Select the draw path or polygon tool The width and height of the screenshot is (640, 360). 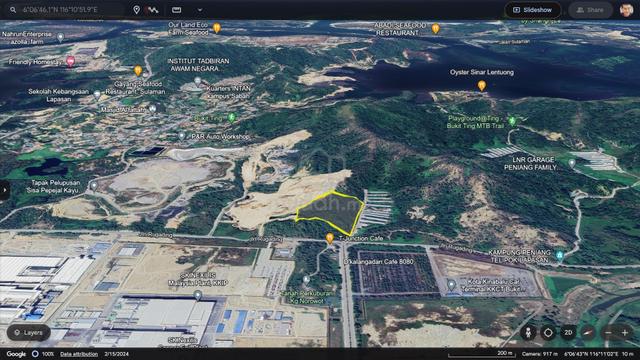pos(153,10)
